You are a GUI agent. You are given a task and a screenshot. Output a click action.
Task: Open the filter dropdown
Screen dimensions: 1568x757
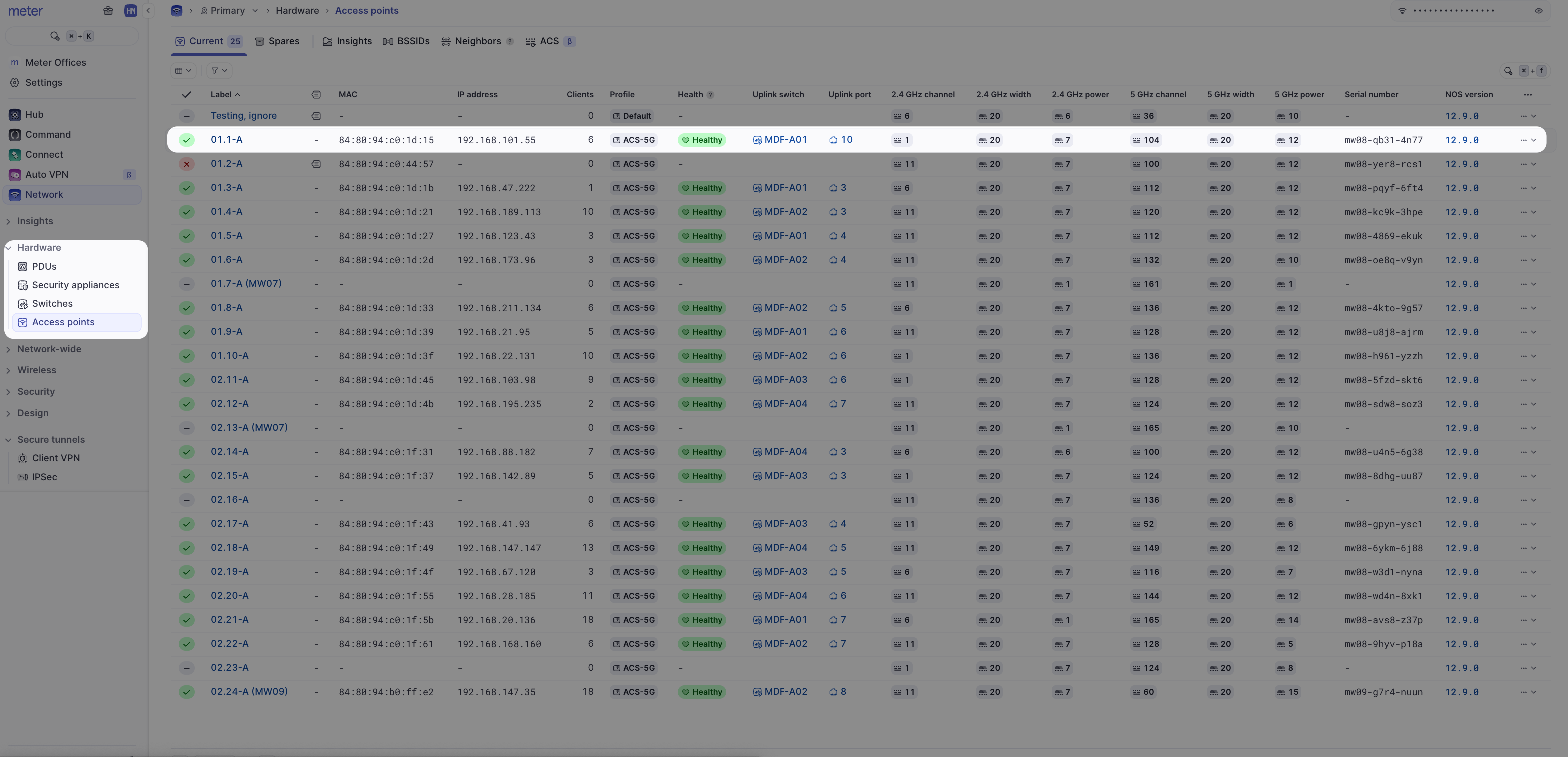[219, 70]
